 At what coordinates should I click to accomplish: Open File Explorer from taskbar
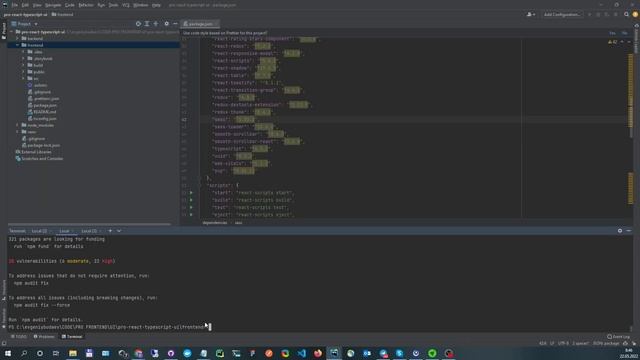pyautogui.click(x=73, y=353)
